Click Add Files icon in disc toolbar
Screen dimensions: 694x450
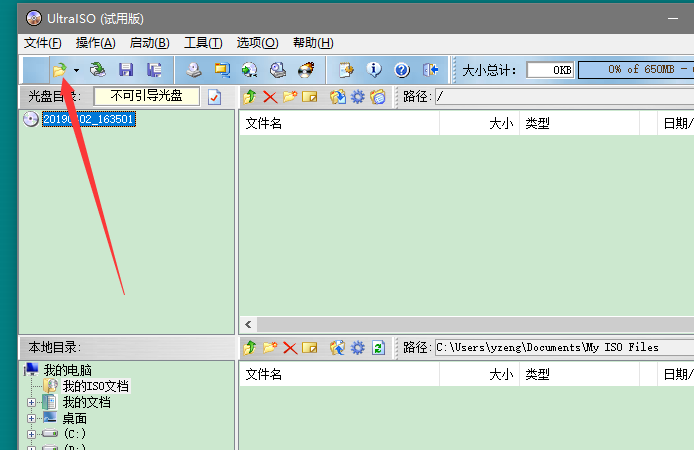pos(338,96)
